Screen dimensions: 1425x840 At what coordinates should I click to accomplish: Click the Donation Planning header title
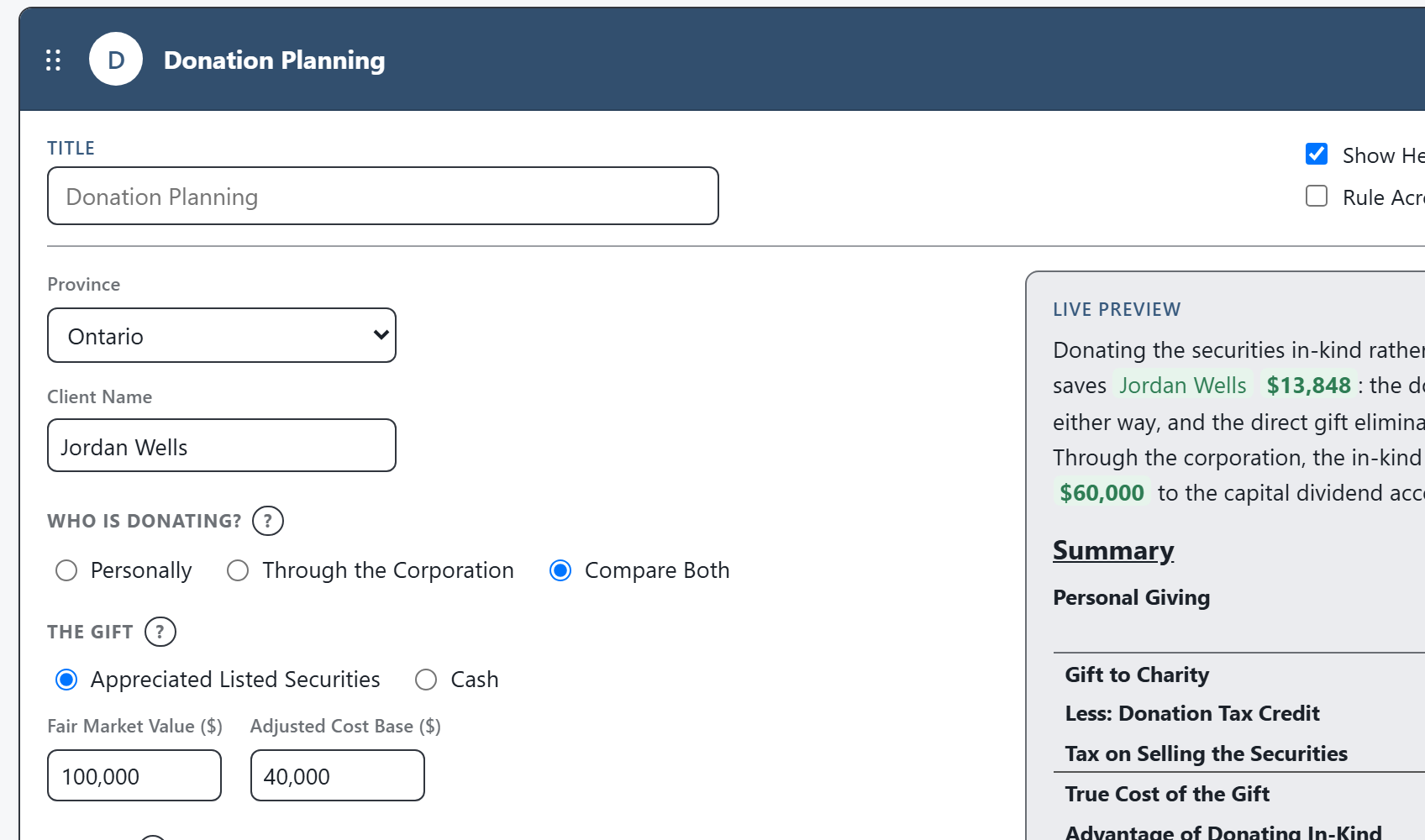[275, 60]
